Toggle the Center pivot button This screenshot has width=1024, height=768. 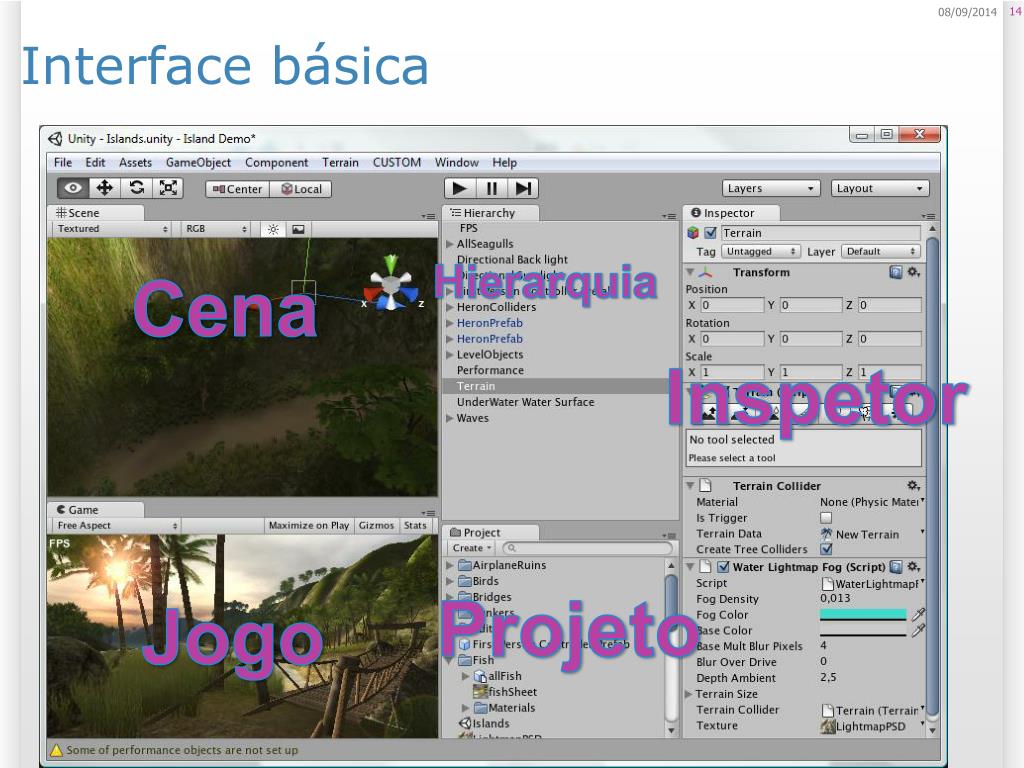237,189
